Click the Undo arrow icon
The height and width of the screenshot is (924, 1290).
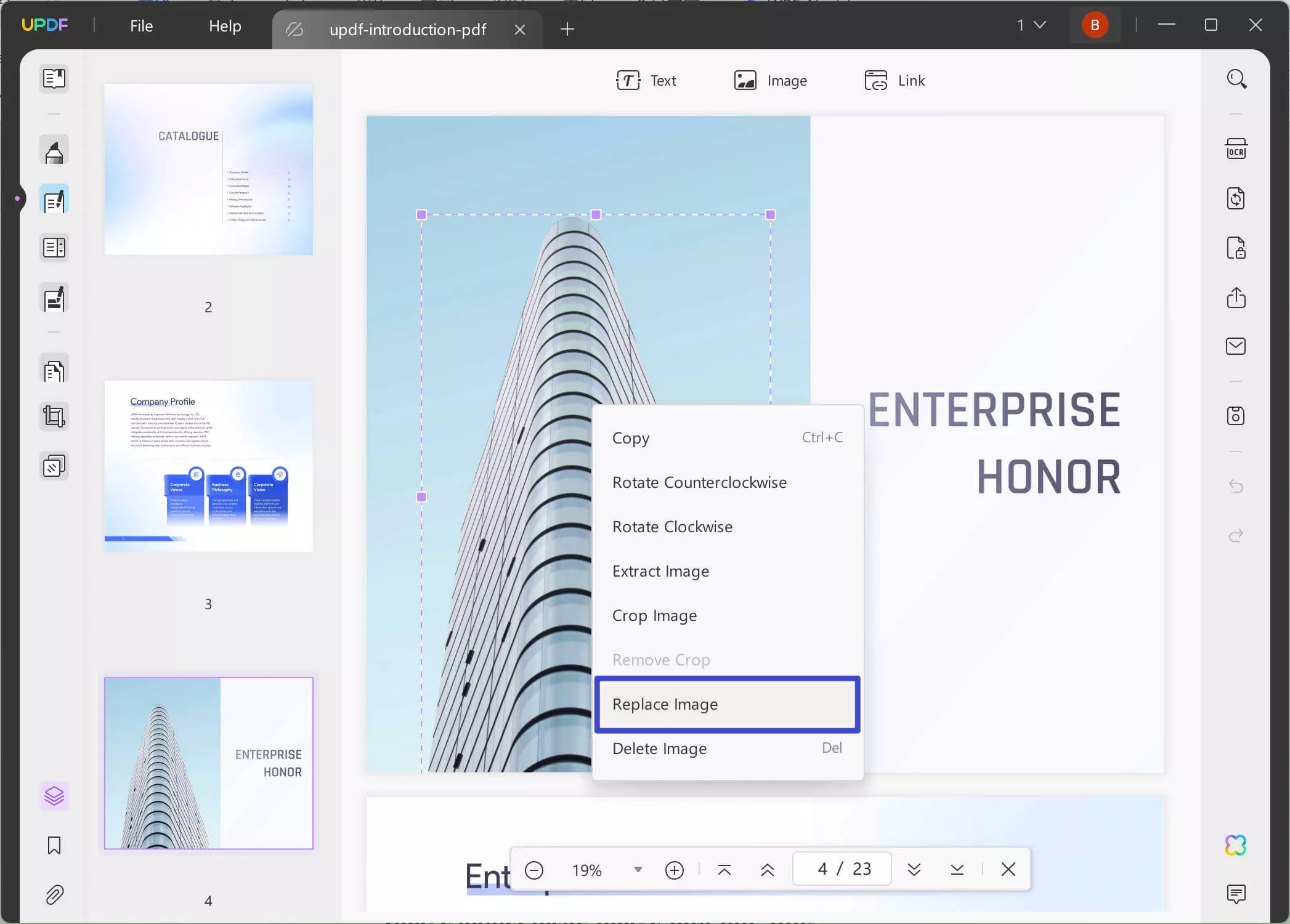pyautogui.click(x=1236, y=486)
